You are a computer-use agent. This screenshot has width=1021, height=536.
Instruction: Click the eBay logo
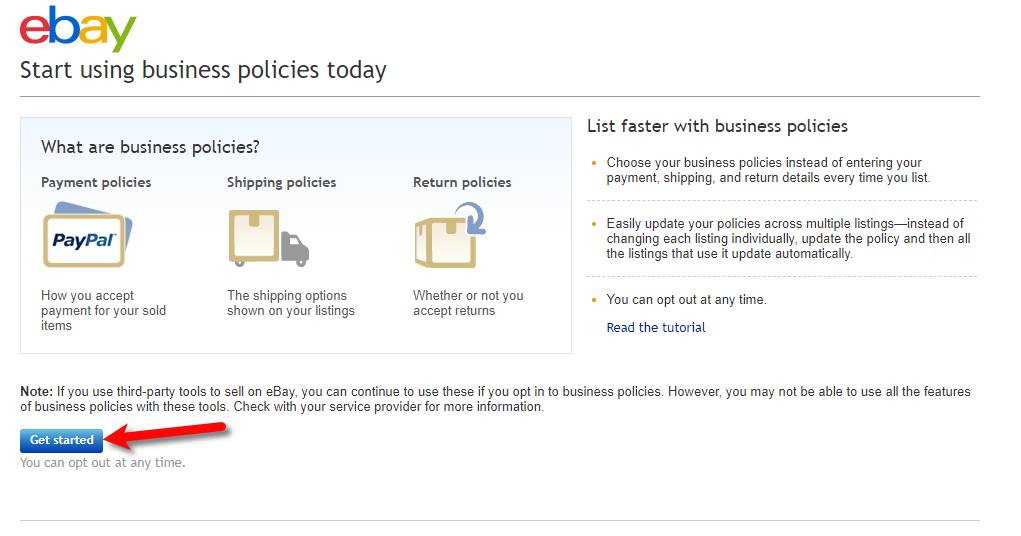point(78,29)
